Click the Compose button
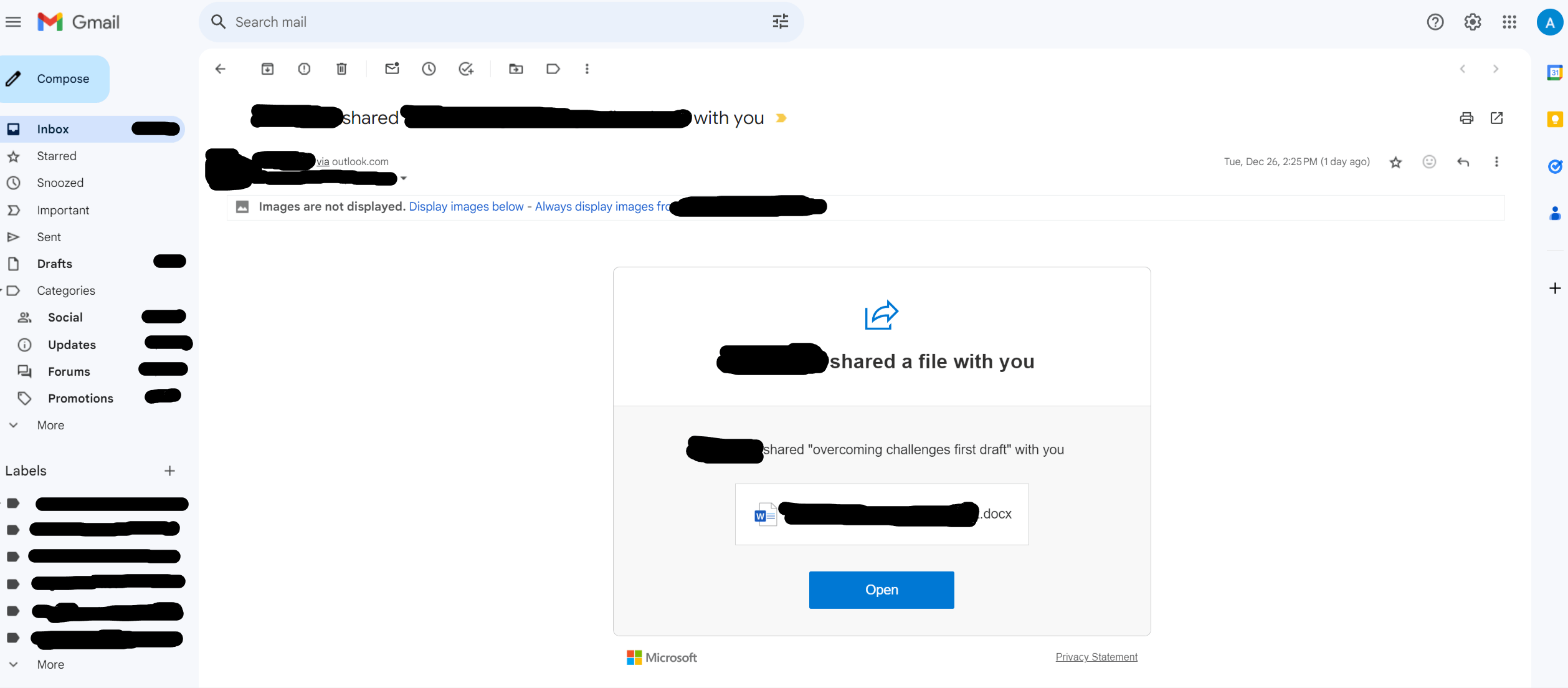Screen dimensions: 1568x688 point(55,79)
